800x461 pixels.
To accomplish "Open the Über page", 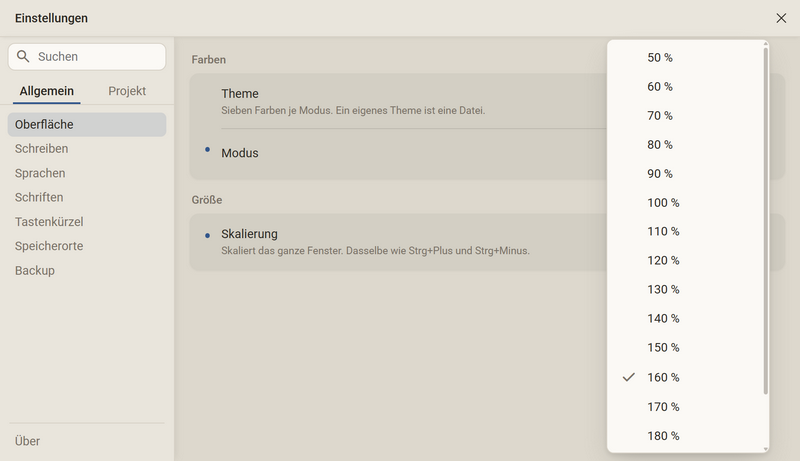I will coord(87,441).
